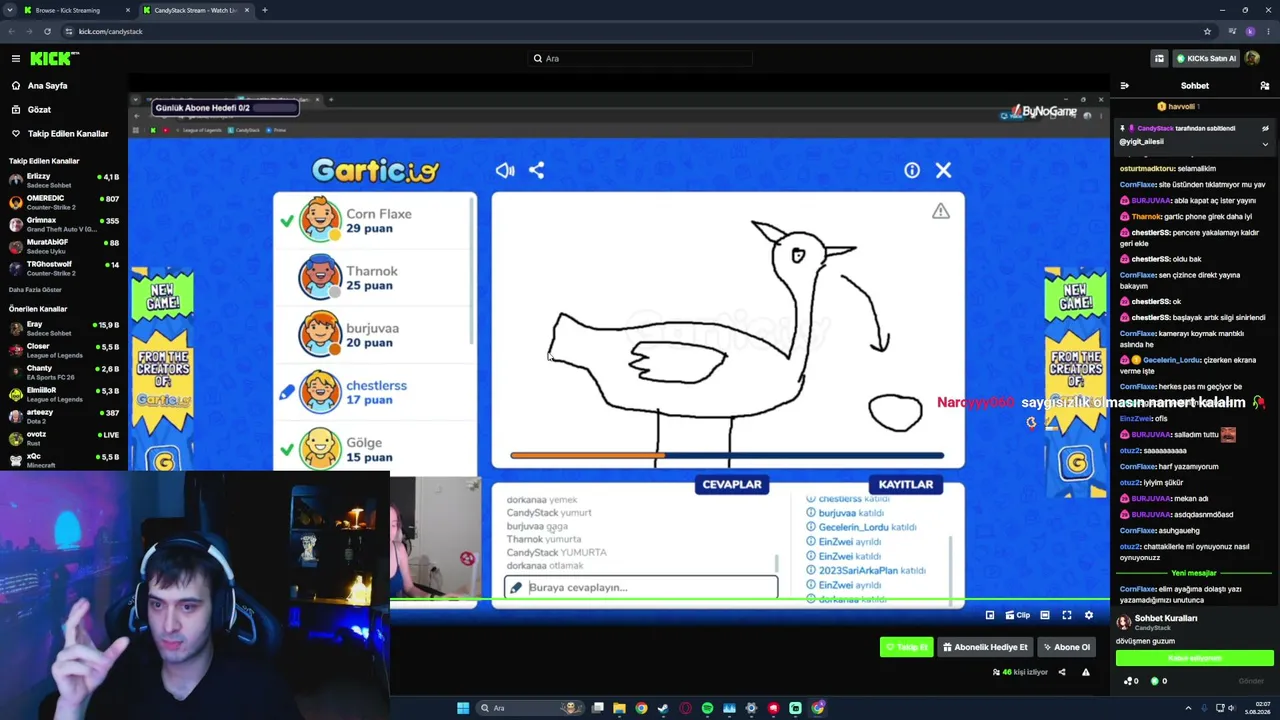The width and height of the screenshot is (1280, 720).
Task: Open the Kick hamburger menu
Action: coord(16,59)
